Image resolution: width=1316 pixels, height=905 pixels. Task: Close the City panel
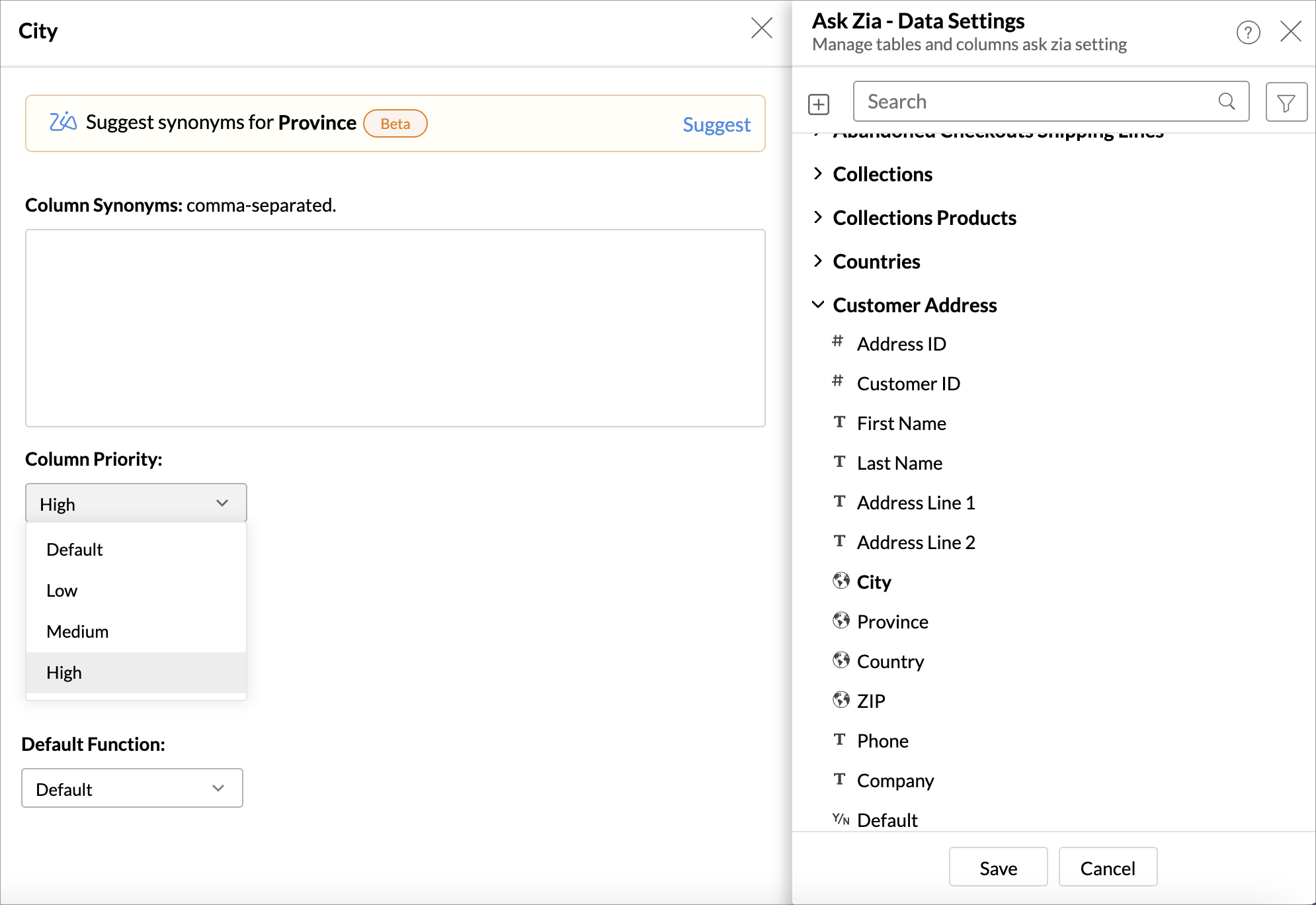coord(761,28)
